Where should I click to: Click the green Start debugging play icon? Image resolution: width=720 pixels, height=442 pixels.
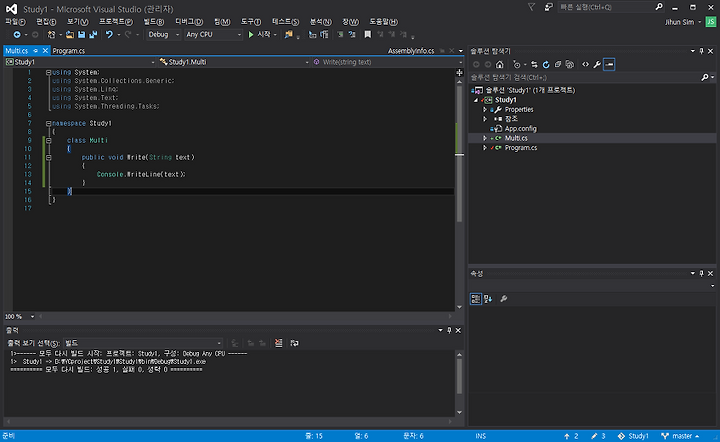pos(251,34)
